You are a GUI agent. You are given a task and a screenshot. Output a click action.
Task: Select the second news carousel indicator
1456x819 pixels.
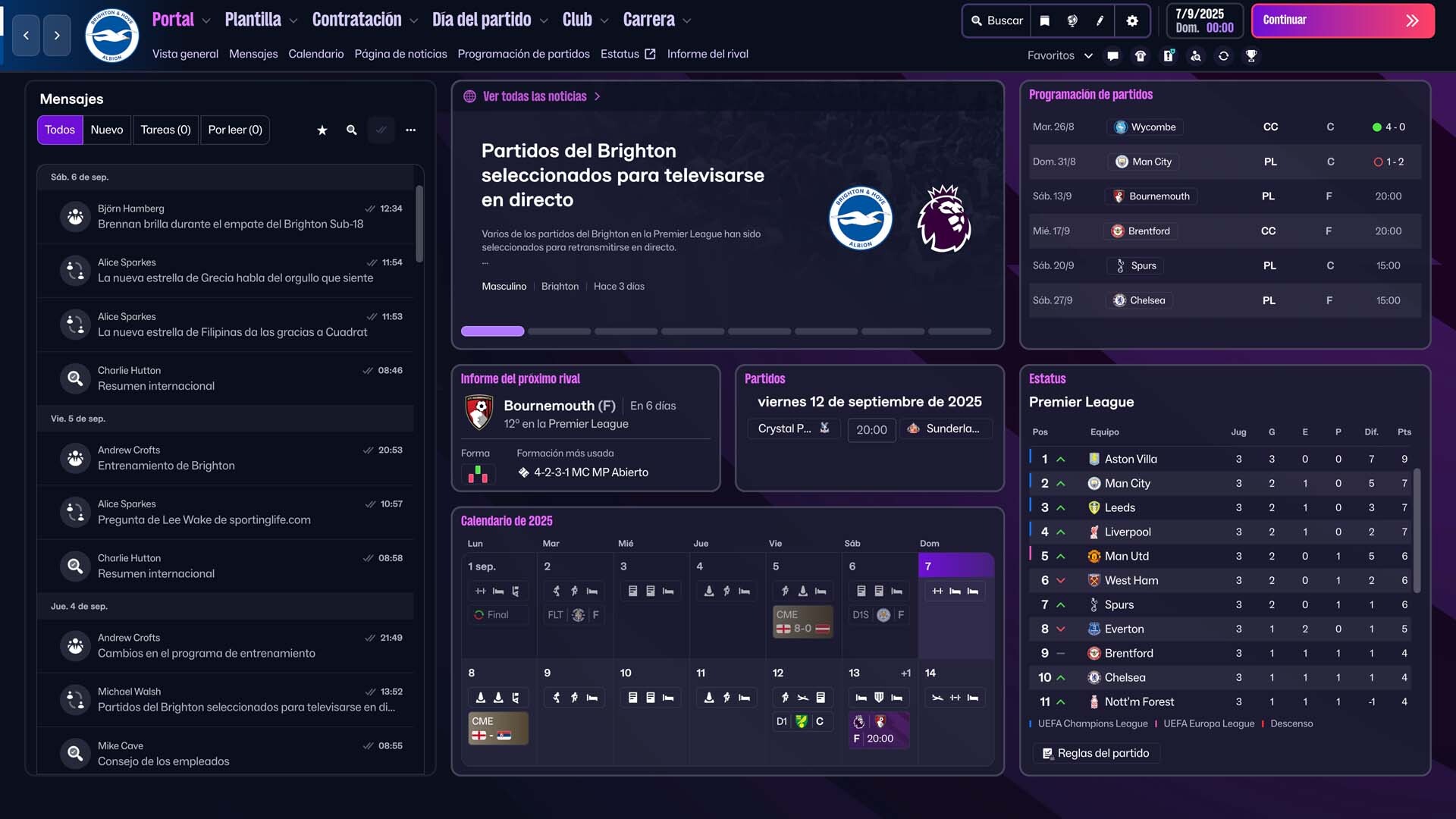click(x=559, y=331)
